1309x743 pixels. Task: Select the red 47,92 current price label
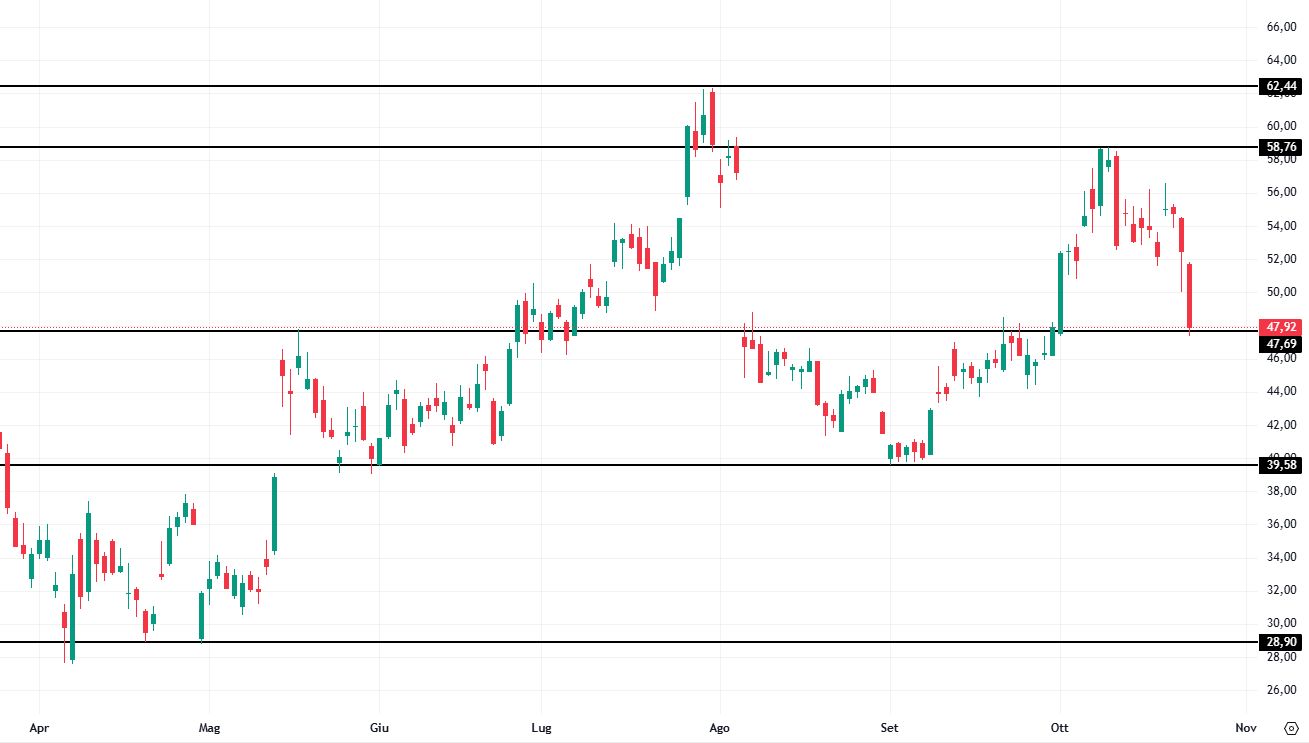pyautogui.click(x=1282, y=327)
